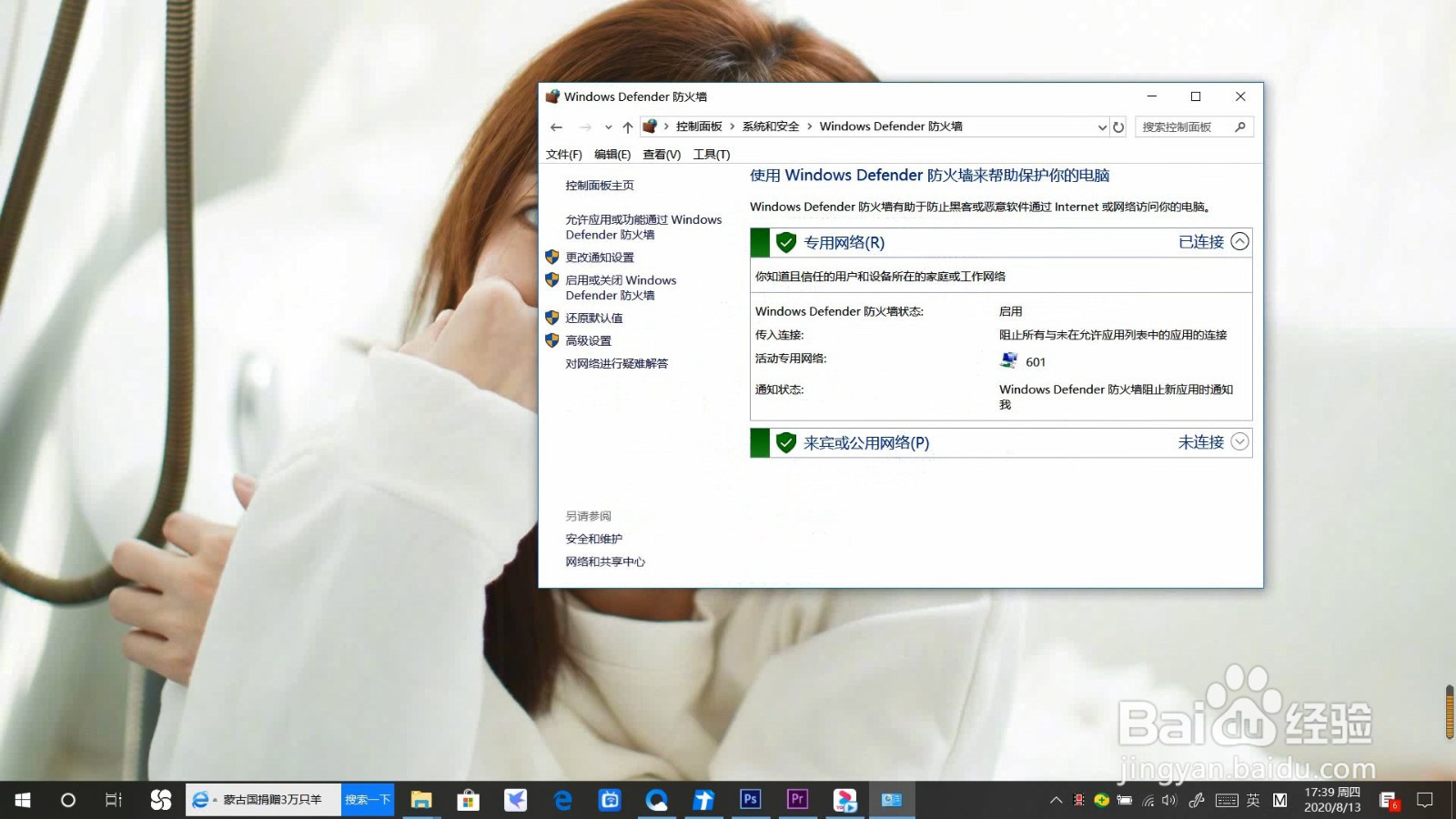
Task: Click the 来宾或公用网络(P) heading text
Action: pos(866,443)
